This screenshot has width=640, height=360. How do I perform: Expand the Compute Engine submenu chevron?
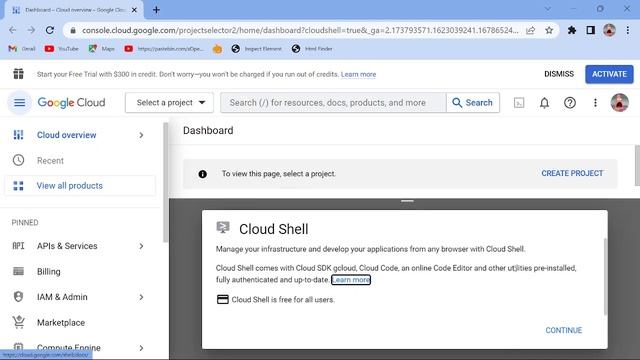coord(141,348)
